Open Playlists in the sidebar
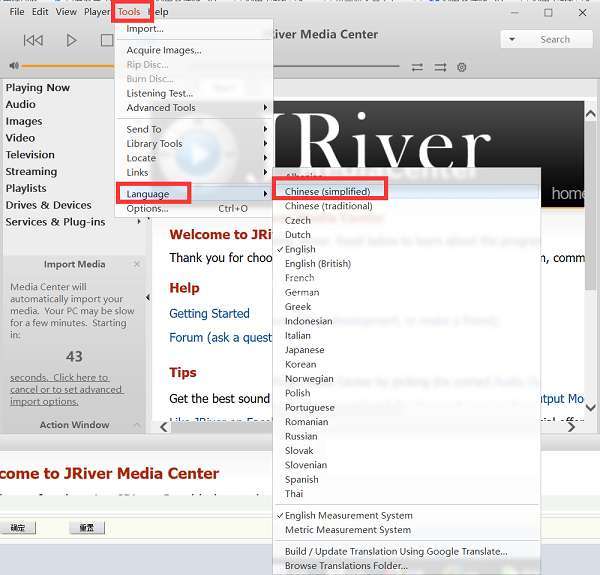The height and width of the screenshot is (575, 600). pos(26,188)
